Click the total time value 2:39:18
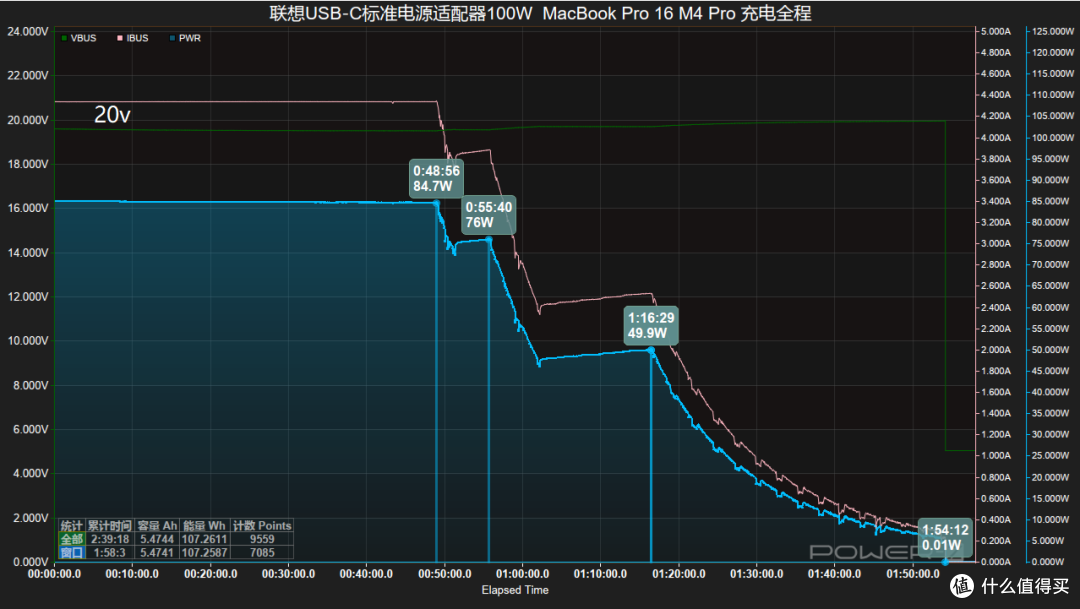The width and height of the screenshot is (1080, 609). pos(110,539)
